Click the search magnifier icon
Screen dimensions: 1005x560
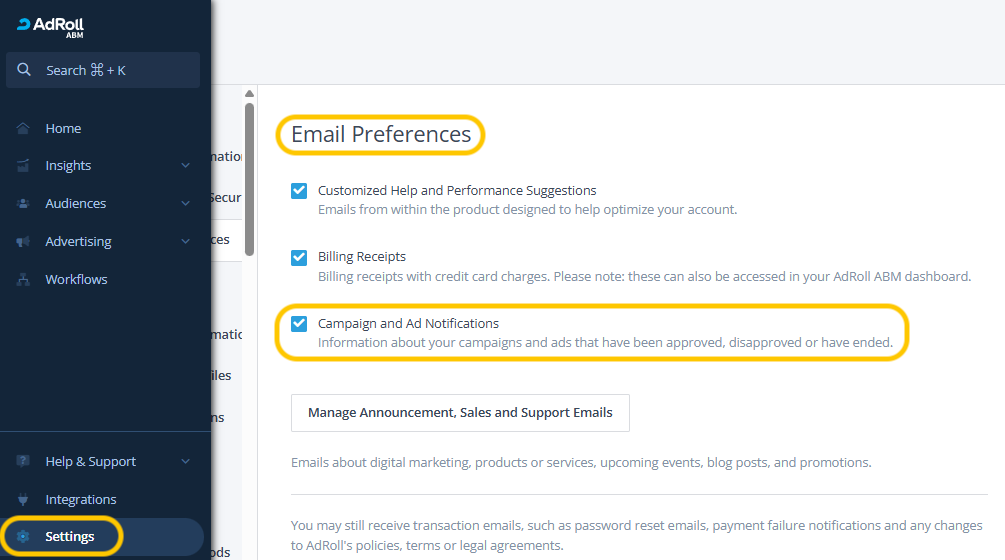click(24, 70)
